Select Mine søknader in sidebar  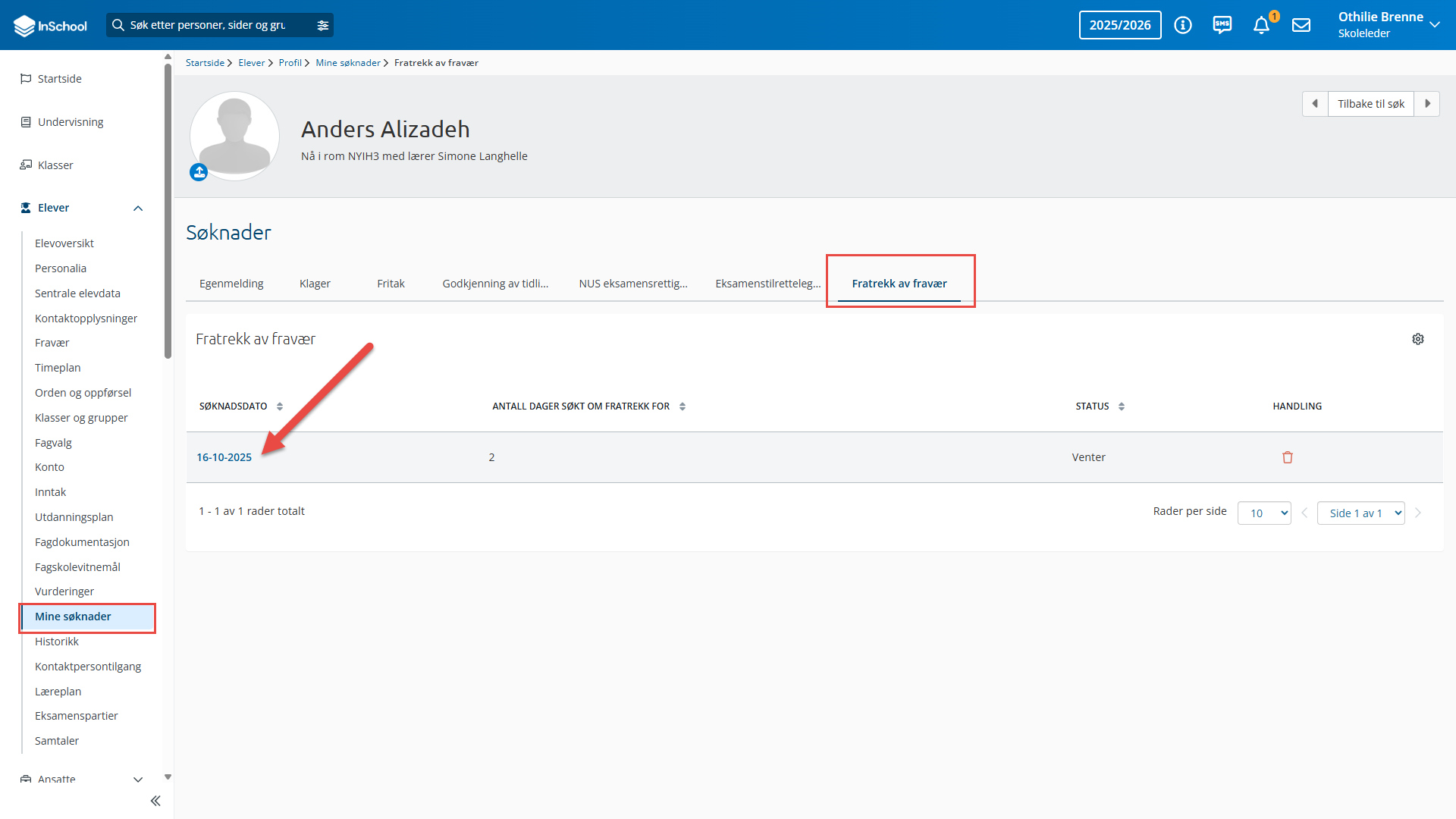point(88,617)
